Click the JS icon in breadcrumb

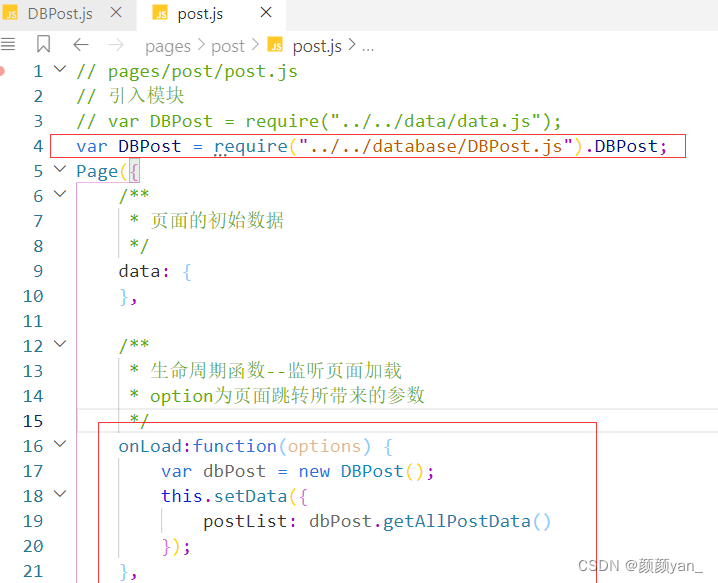pyautogui.click(x=275, y=44)
